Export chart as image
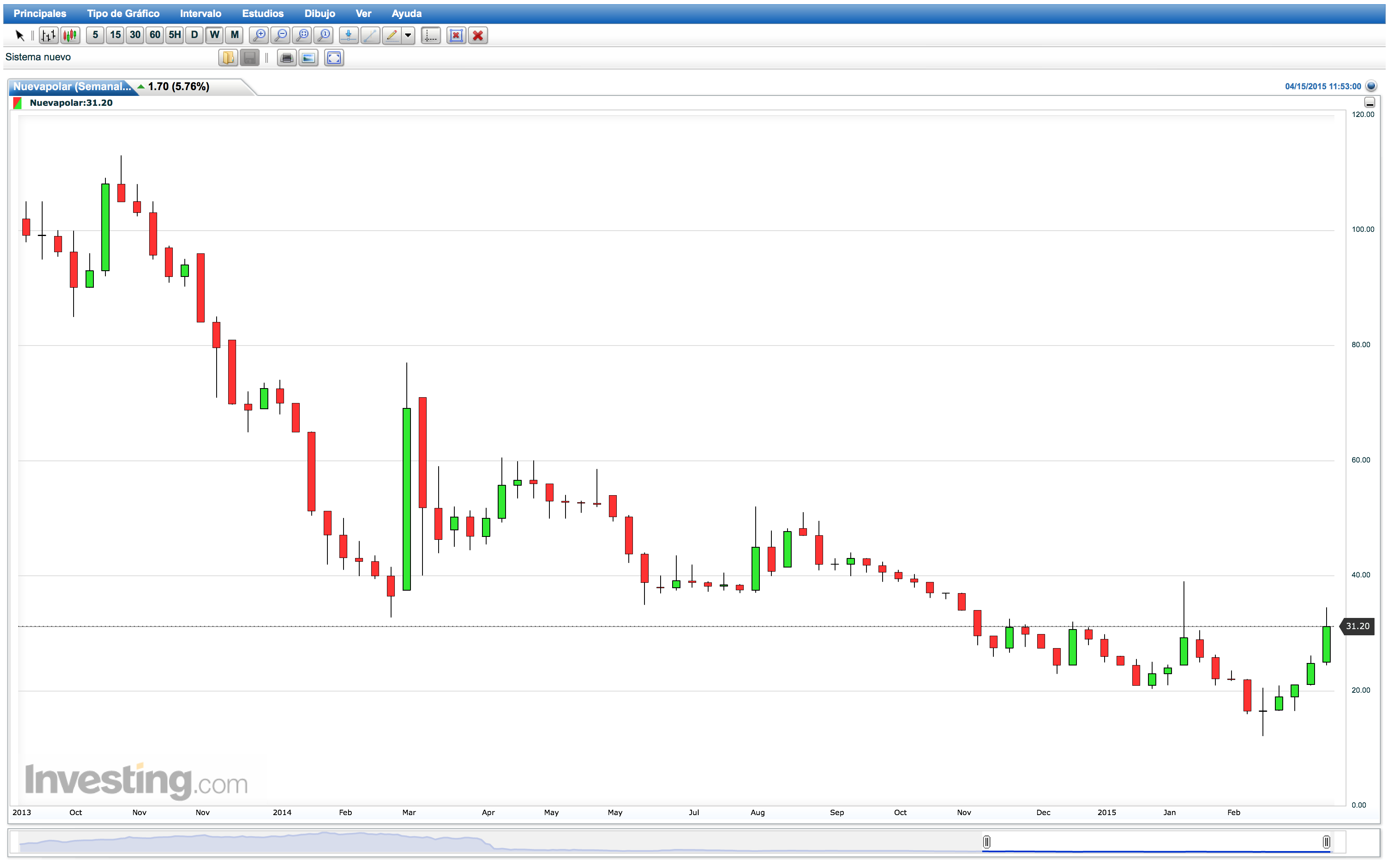 pyautogui.click(x=308, y=57)
